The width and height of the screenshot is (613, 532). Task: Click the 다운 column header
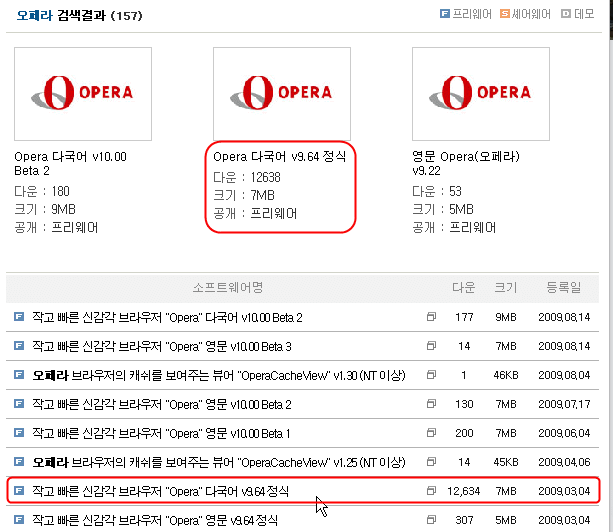(464, 288)
